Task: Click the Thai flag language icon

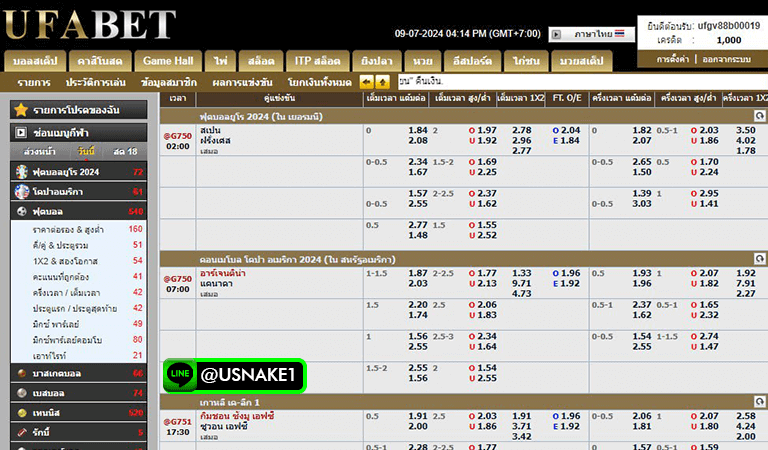Action: pos(620,34)
